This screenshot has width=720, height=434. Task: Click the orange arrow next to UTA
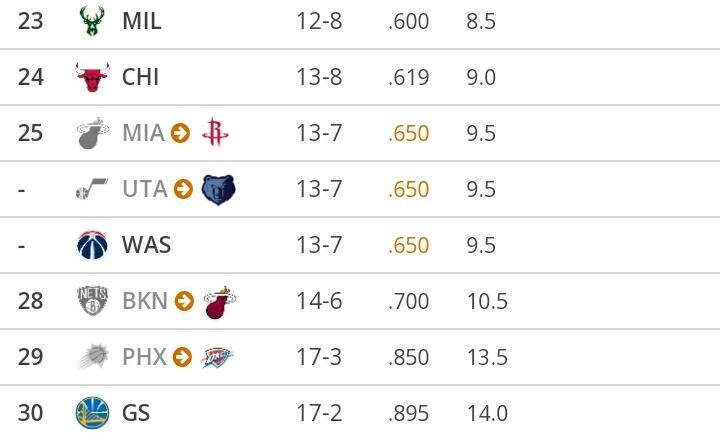(183, 189)
